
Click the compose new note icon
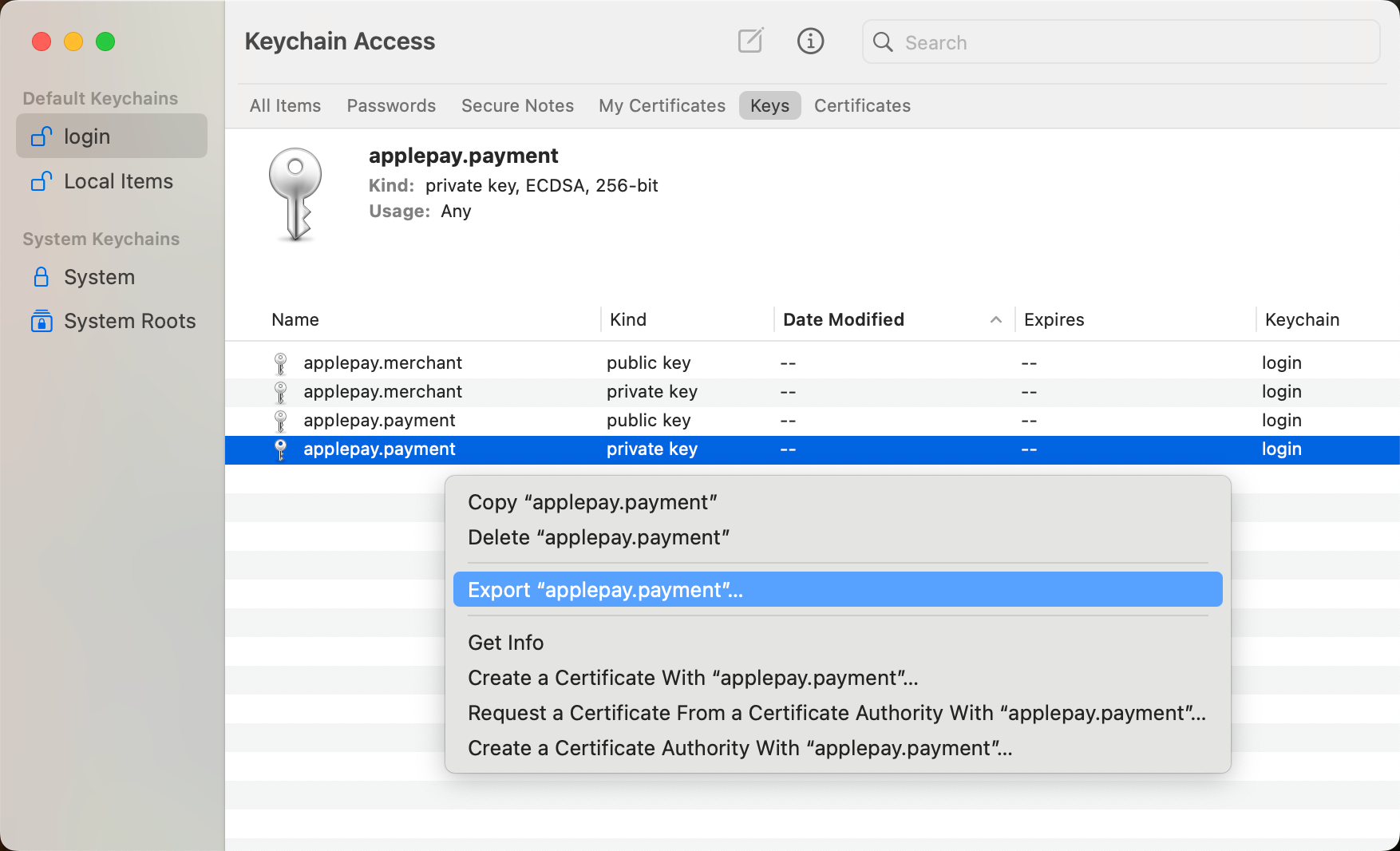click(x=750, y=41)
